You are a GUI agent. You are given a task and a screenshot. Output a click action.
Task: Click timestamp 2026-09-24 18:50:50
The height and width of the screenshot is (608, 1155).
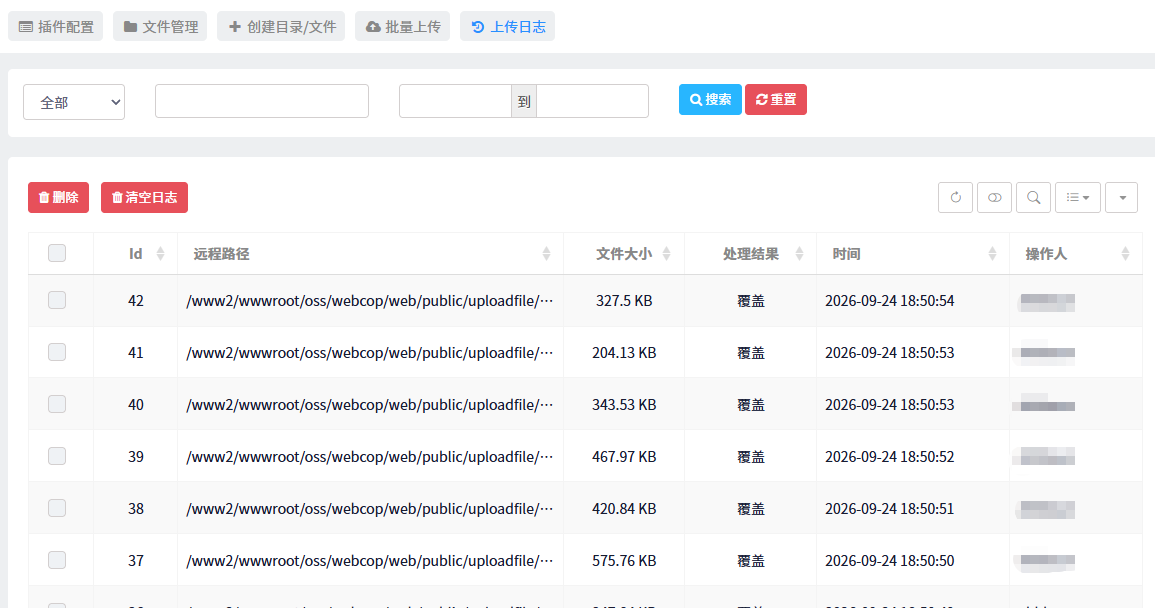[x=889, y=561]
